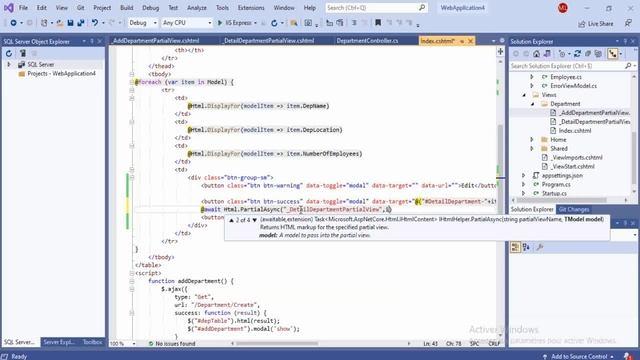
Task: Click the Switch Views icon in Solution Explorer
Action: 547,54
